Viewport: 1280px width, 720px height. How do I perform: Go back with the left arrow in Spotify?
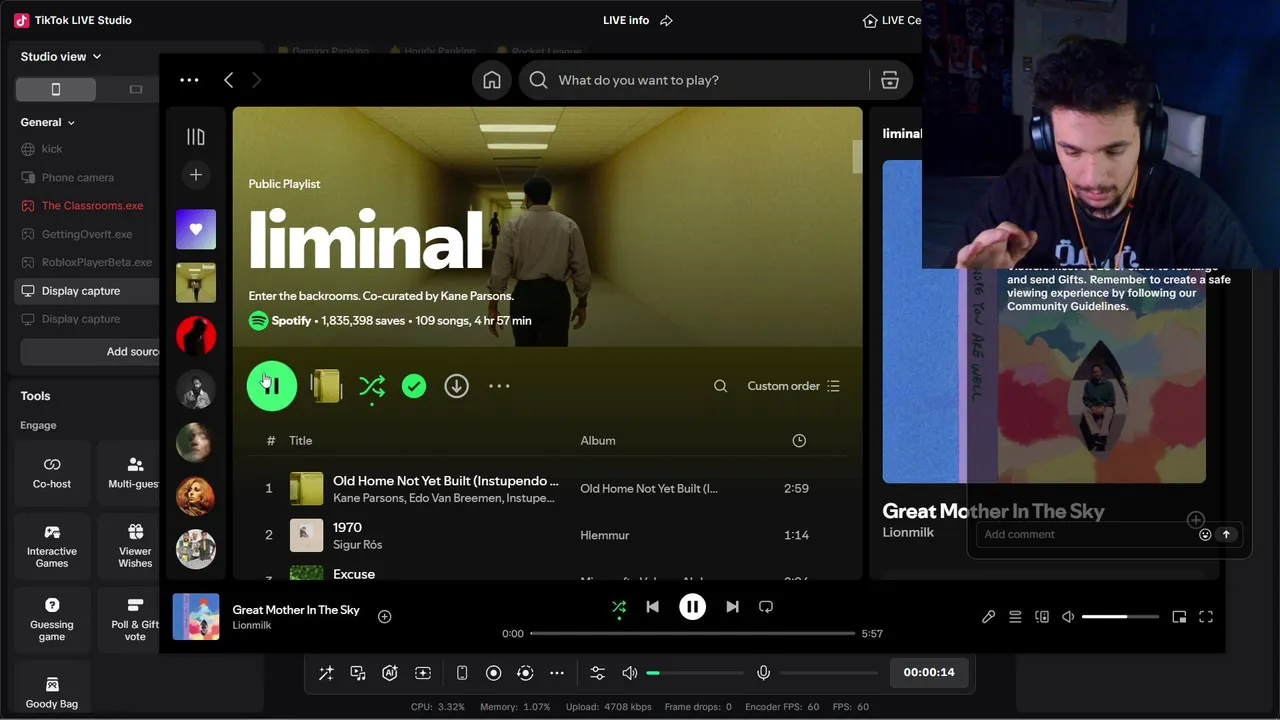pyautogui.click(x=229, y=80)
